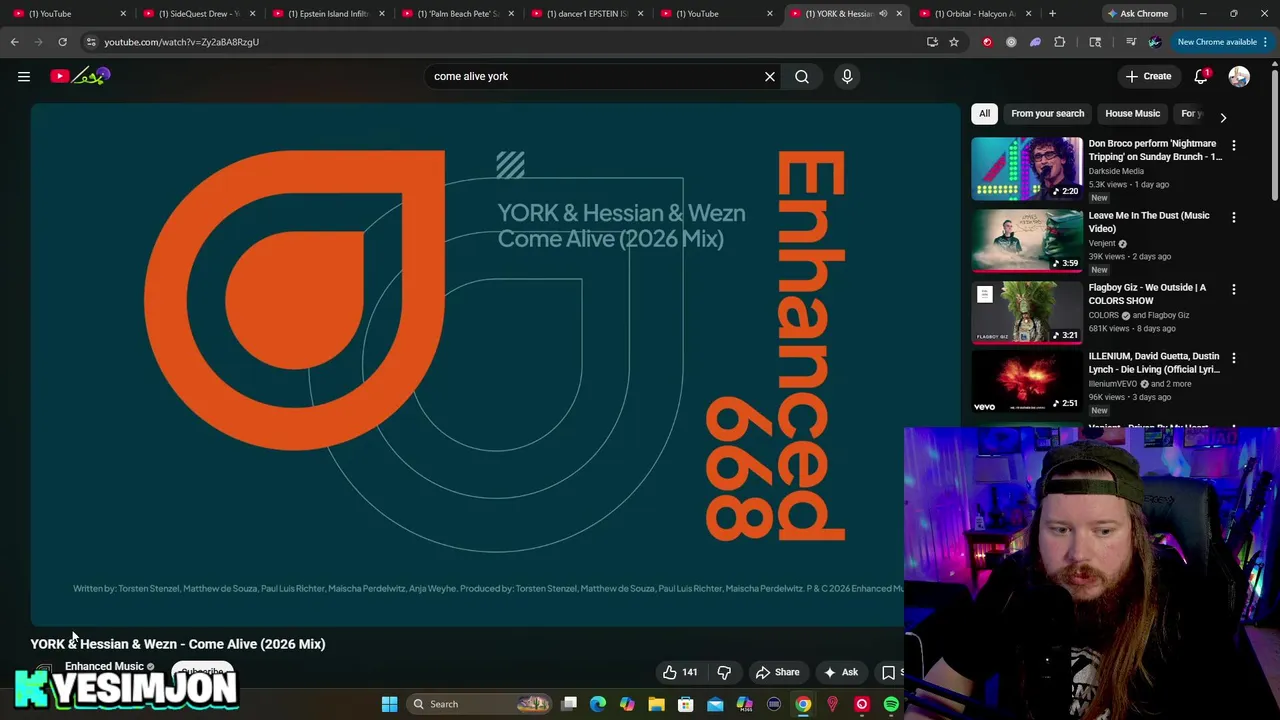Bookmark this page with the star icon
The image size is (1280, 720).
(x=954, y=42)
